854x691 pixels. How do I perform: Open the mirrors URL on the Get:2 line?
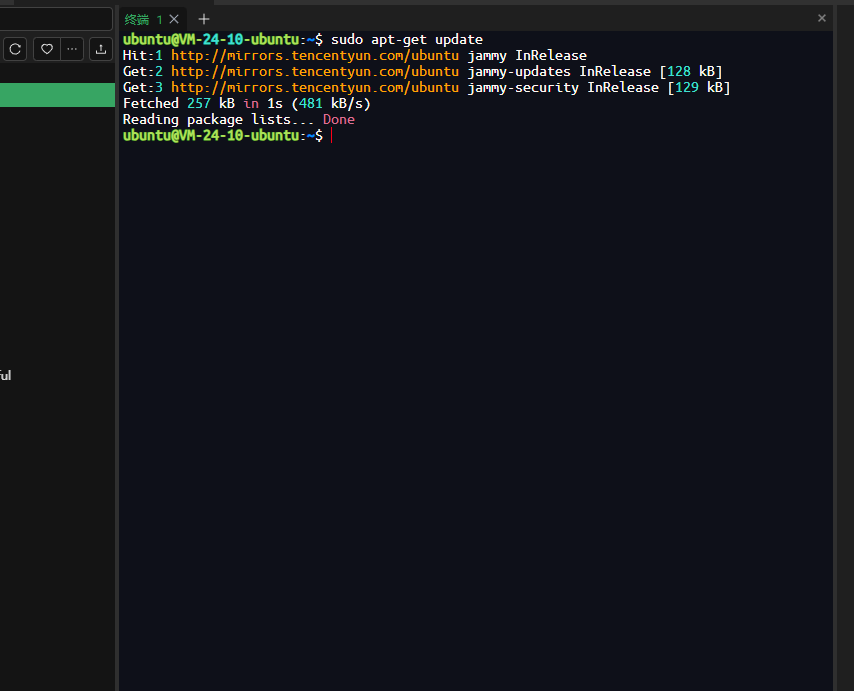tap(315, 71)
